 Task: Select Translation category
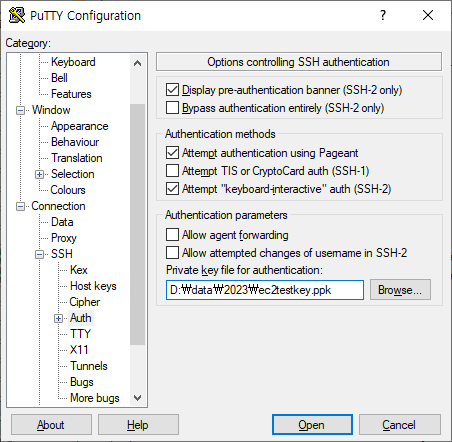click(77, 158)
